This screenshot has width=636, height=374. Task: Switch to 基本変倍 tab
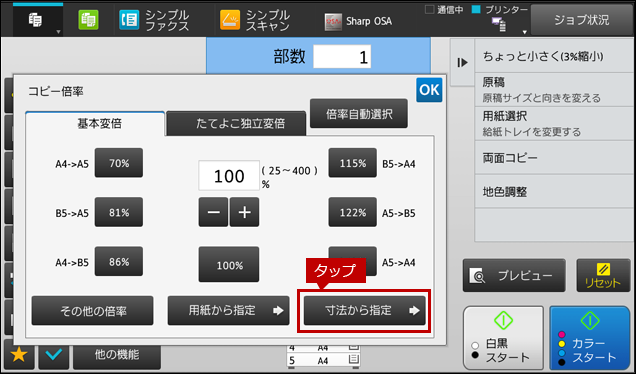click(95, 123)
